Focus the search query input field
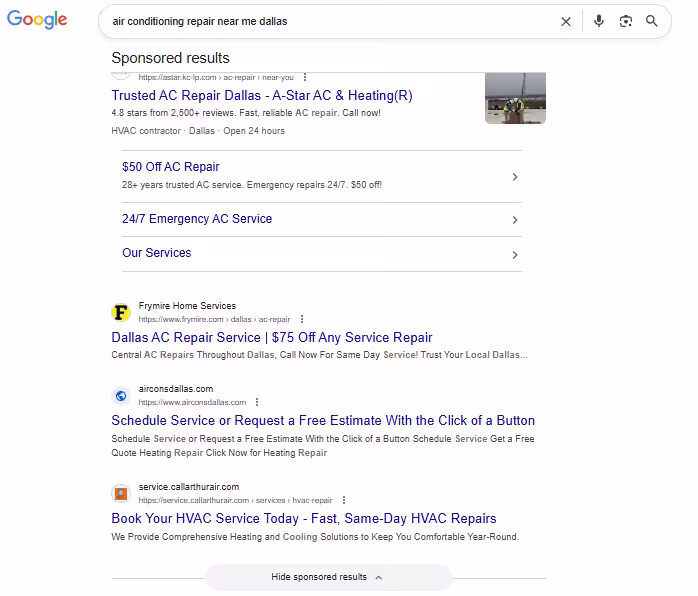The image size is (698, 596). [329, 21]
